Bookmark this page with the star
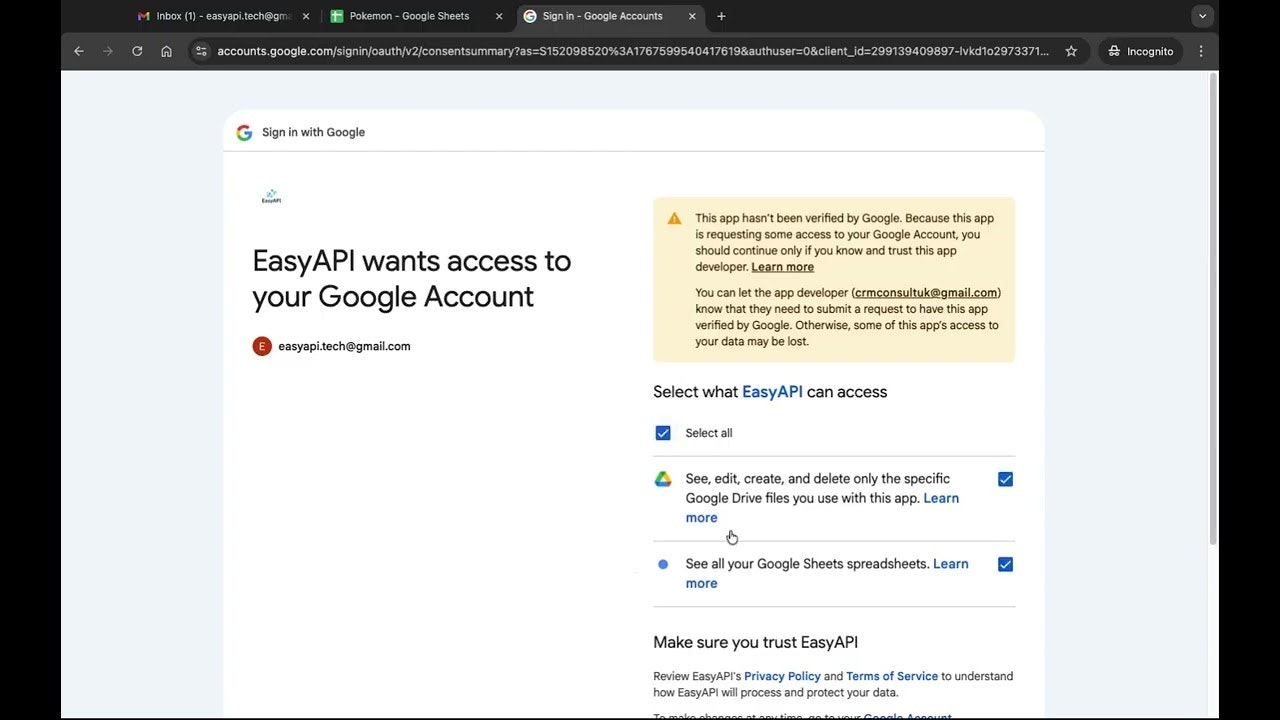This screenshot has width=1280, height=720. point(1071,51)
